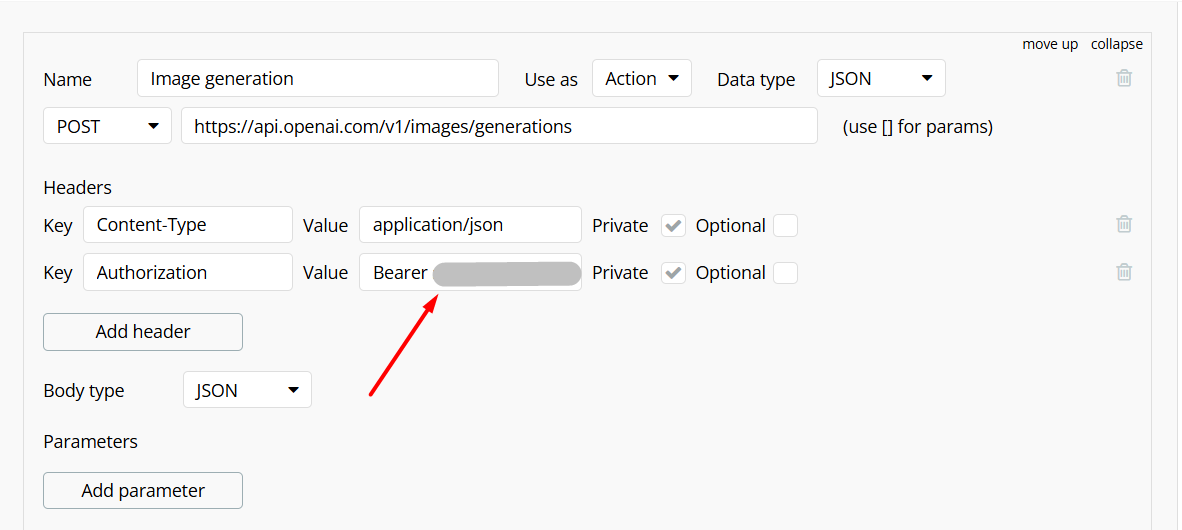
Task: Edit the Content-Type key field
Action: 188,225
